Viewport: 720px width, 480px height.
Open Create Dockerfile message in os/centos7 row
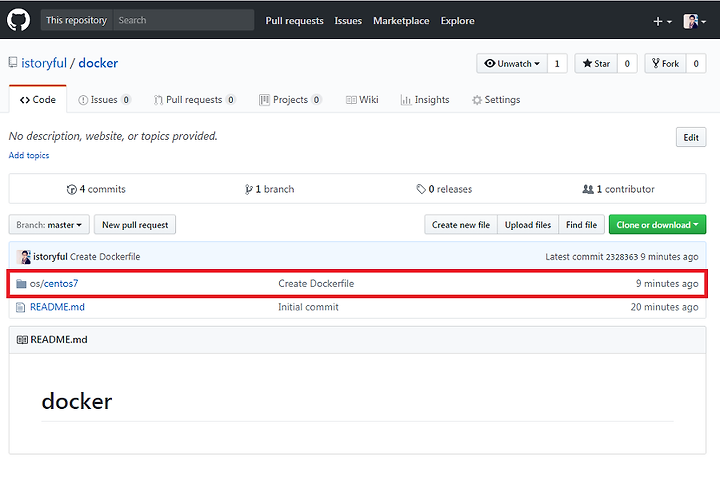coord(316,283)
